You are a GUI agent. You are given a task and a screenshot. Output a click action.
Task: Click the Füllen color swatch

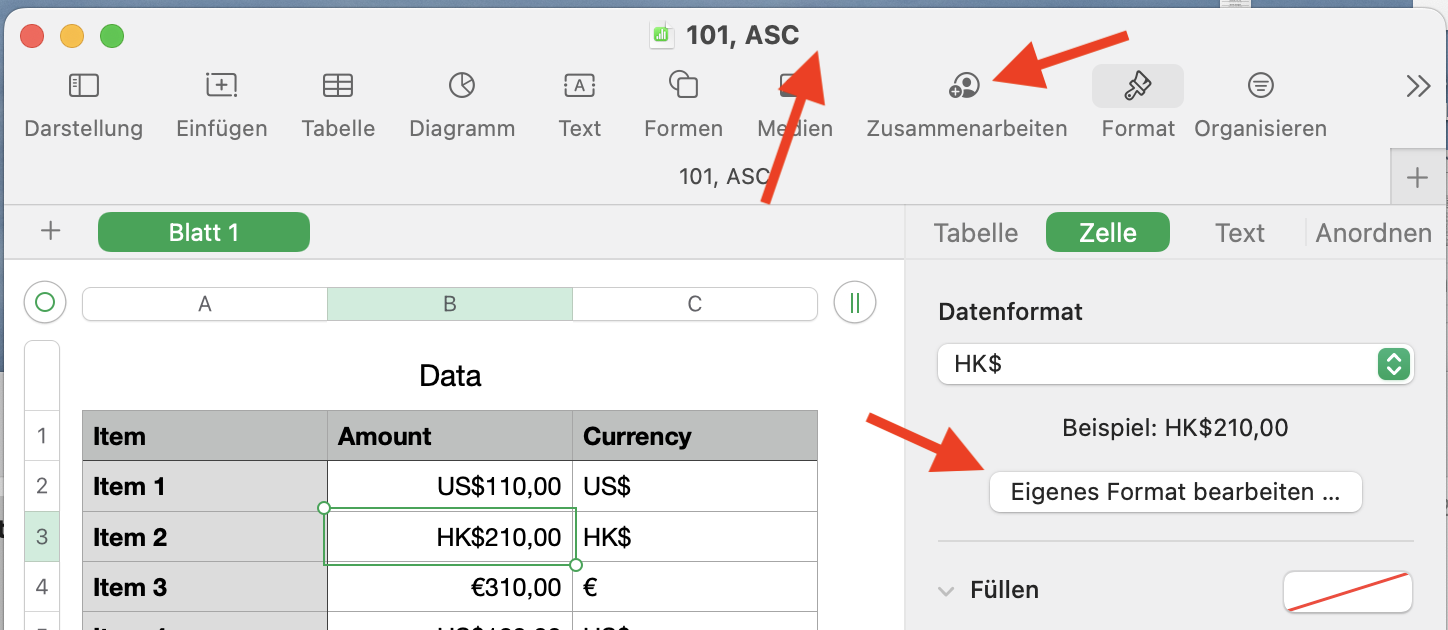[1347, 591]
